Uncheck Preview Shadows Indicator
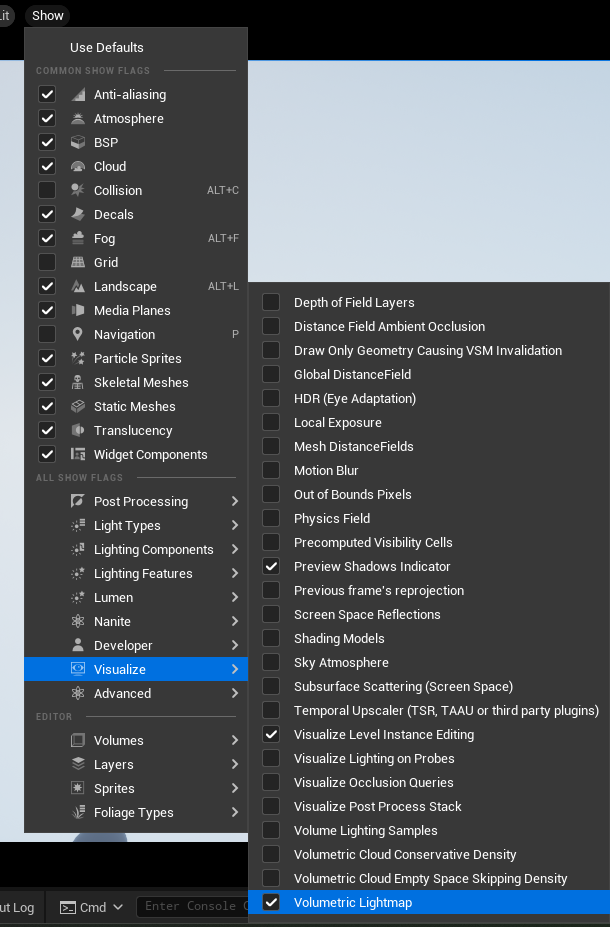The image size is (610, 927). tap(271, 566)
